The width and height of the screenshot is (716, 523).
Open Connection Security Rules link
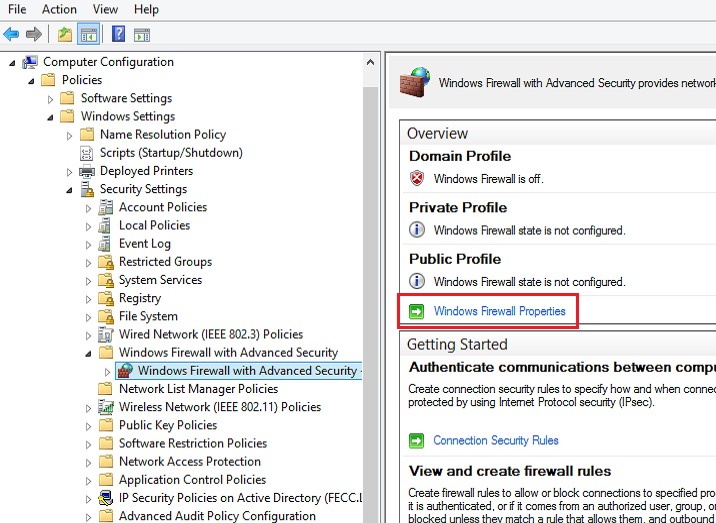pos(496,440)
